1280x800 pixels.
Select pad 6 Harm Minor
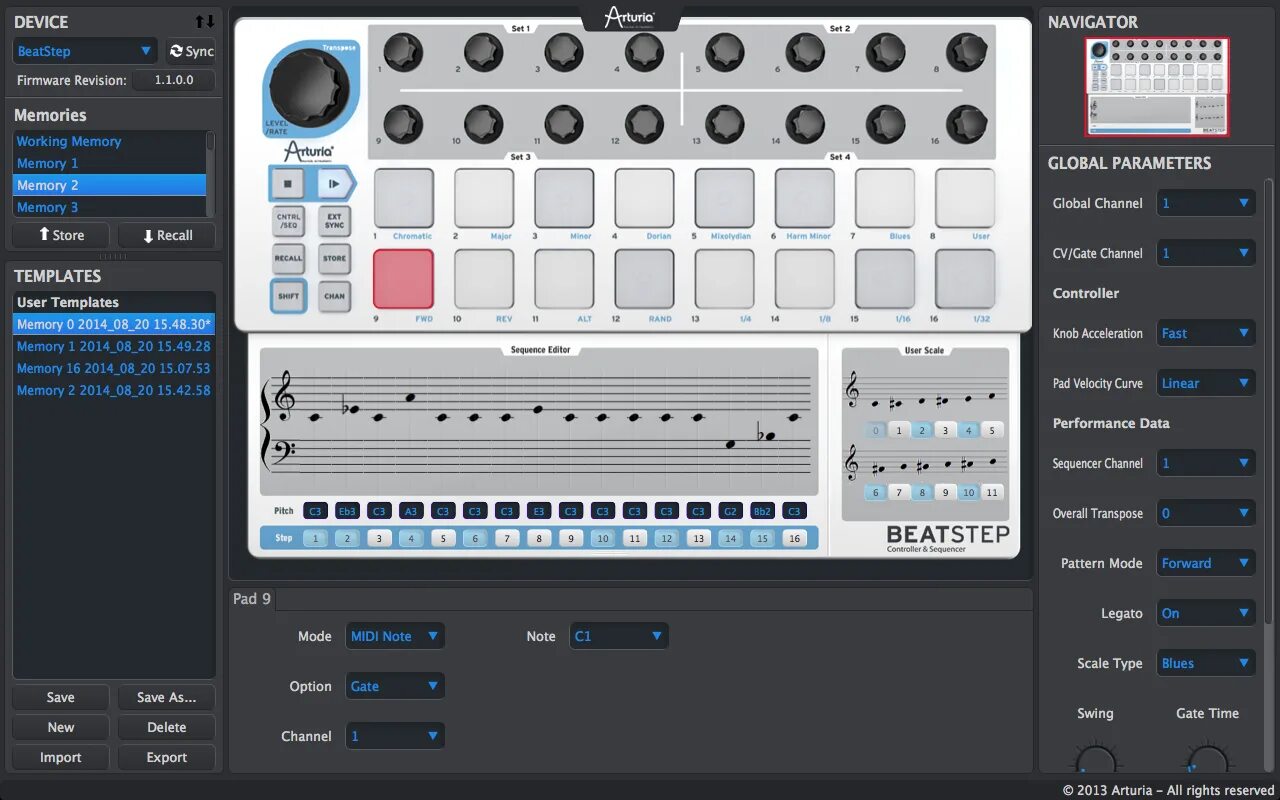[805, 198]
